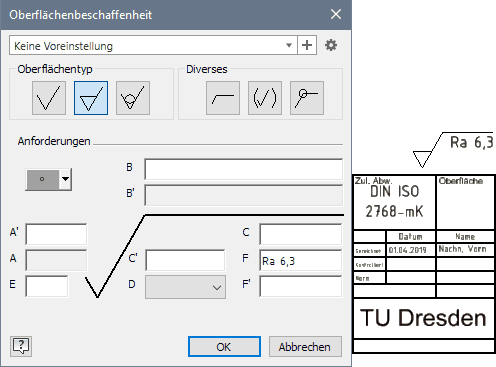
Task: Click the Oberfläche cell in title block
Action: point(465,202)
